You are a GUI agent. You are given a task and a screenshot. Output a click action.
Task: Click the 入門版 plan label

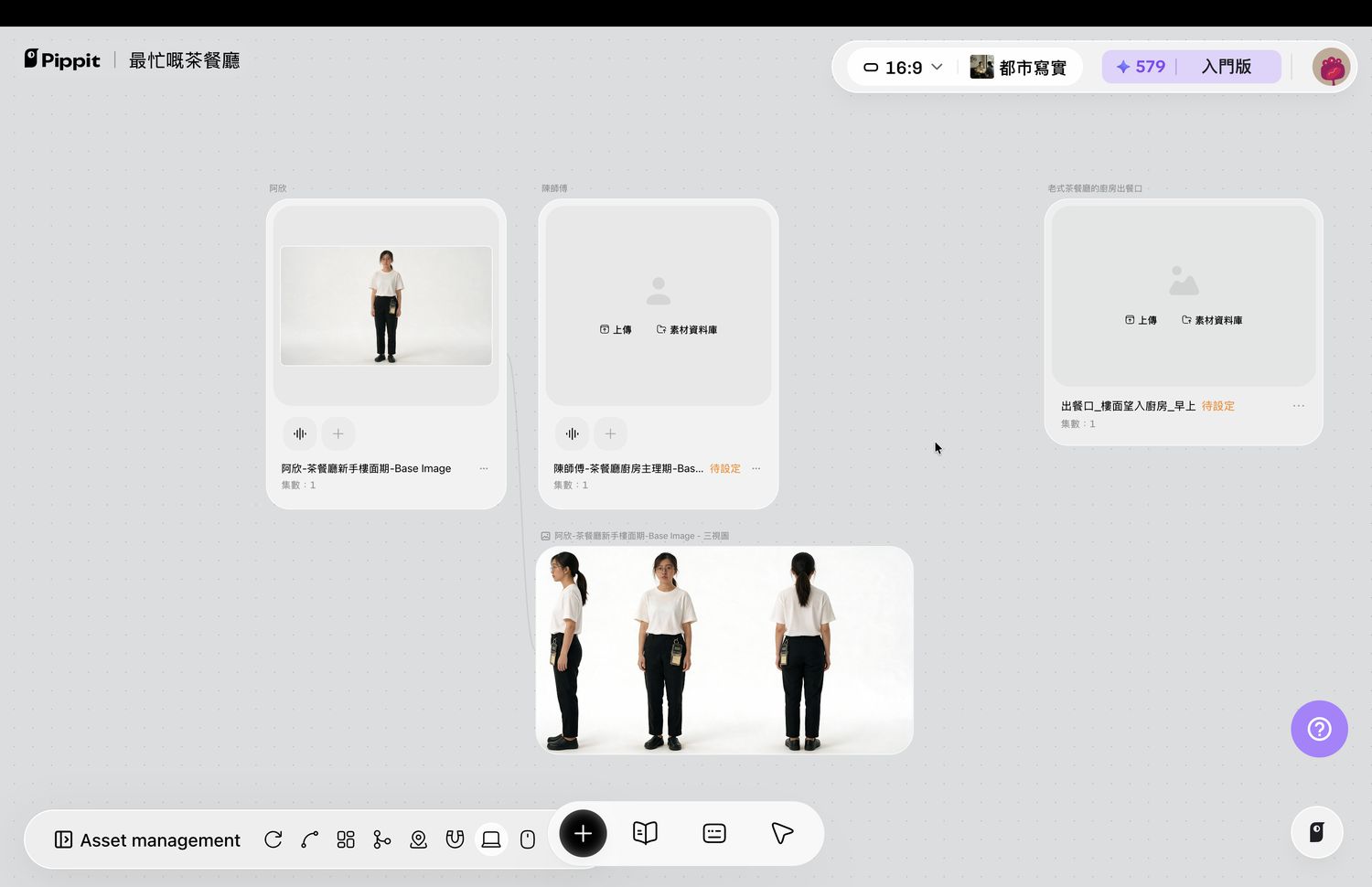click(x=1227, y=67)
